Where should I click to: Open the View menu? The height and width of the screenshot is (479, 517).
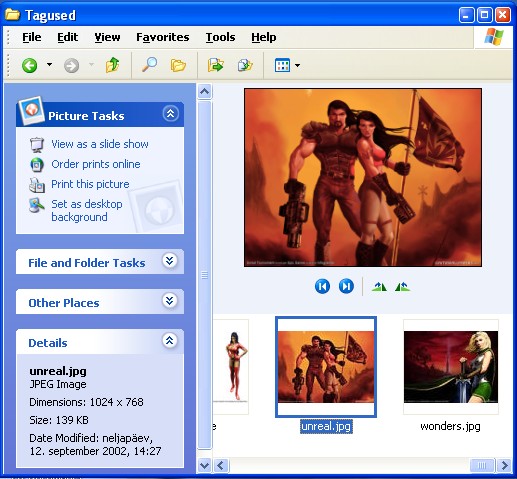[x=107, y=37]
